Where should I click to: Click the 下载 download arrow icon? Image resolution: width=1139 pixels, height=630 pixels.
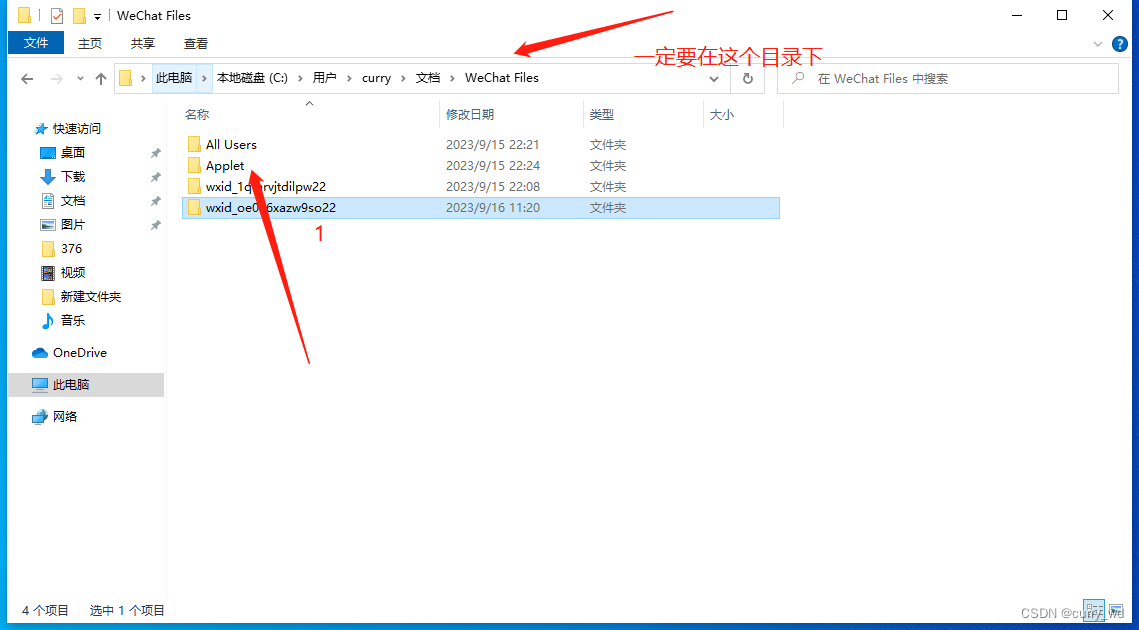[48, 177]
